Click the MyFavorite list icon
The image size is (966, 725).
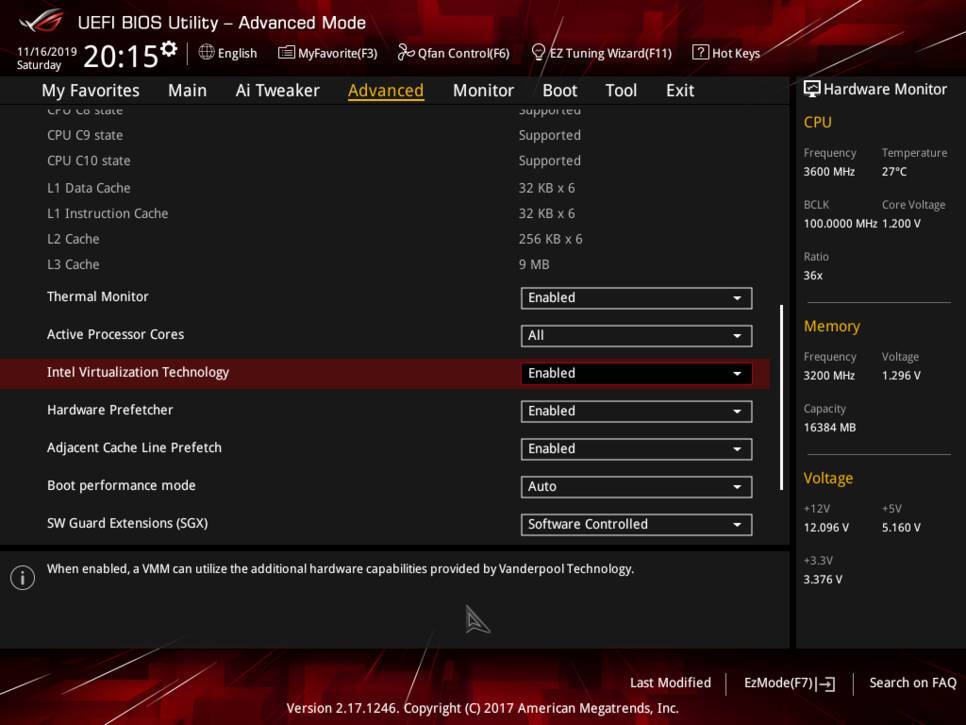[x=286, y=52]
